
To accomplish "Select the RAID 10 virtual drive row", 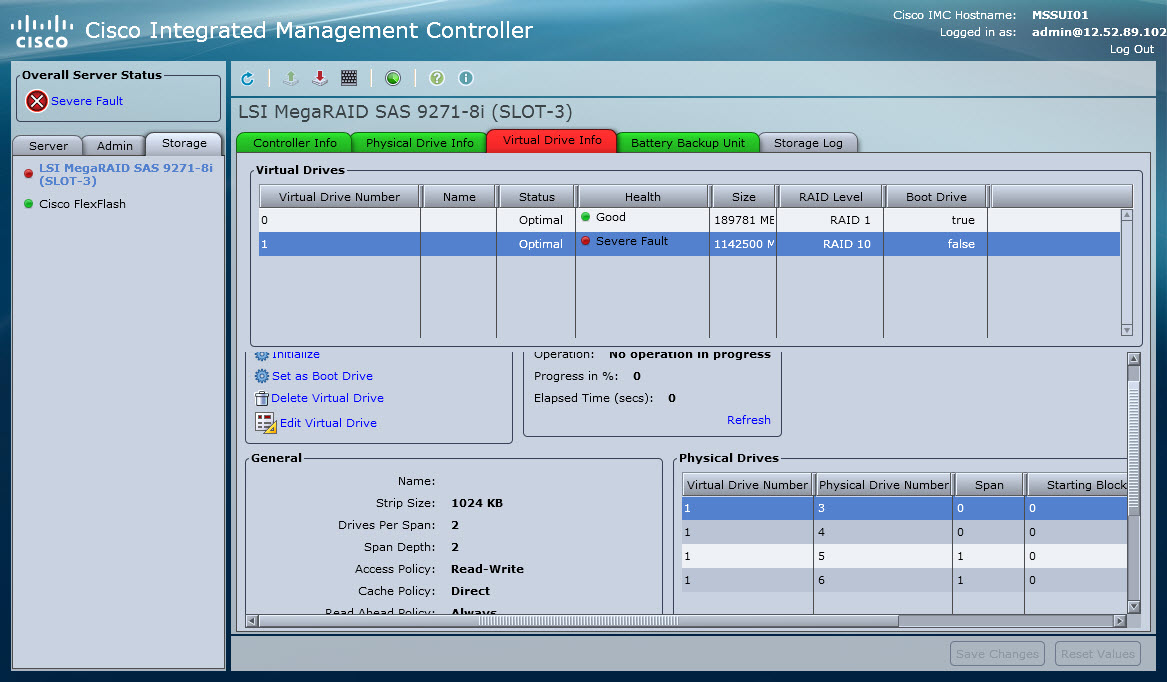I will click(x=689, y=244).
